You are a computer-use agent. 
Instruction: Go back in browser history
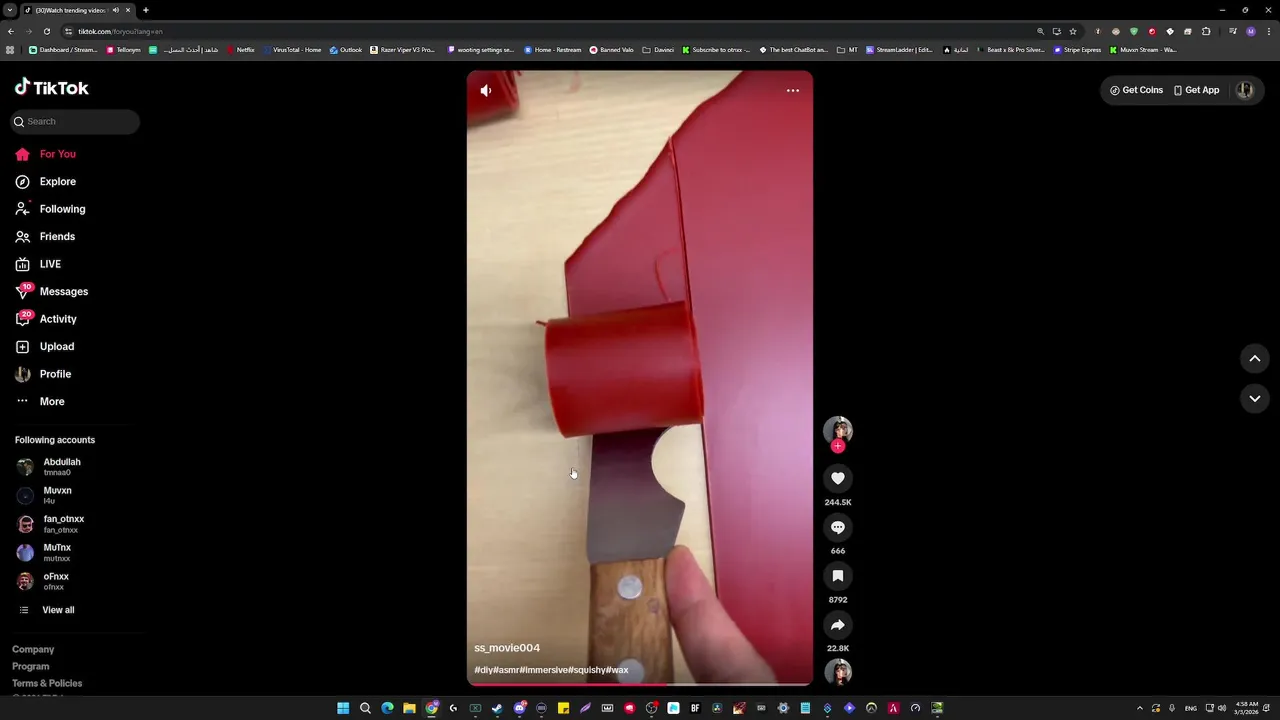11,31
